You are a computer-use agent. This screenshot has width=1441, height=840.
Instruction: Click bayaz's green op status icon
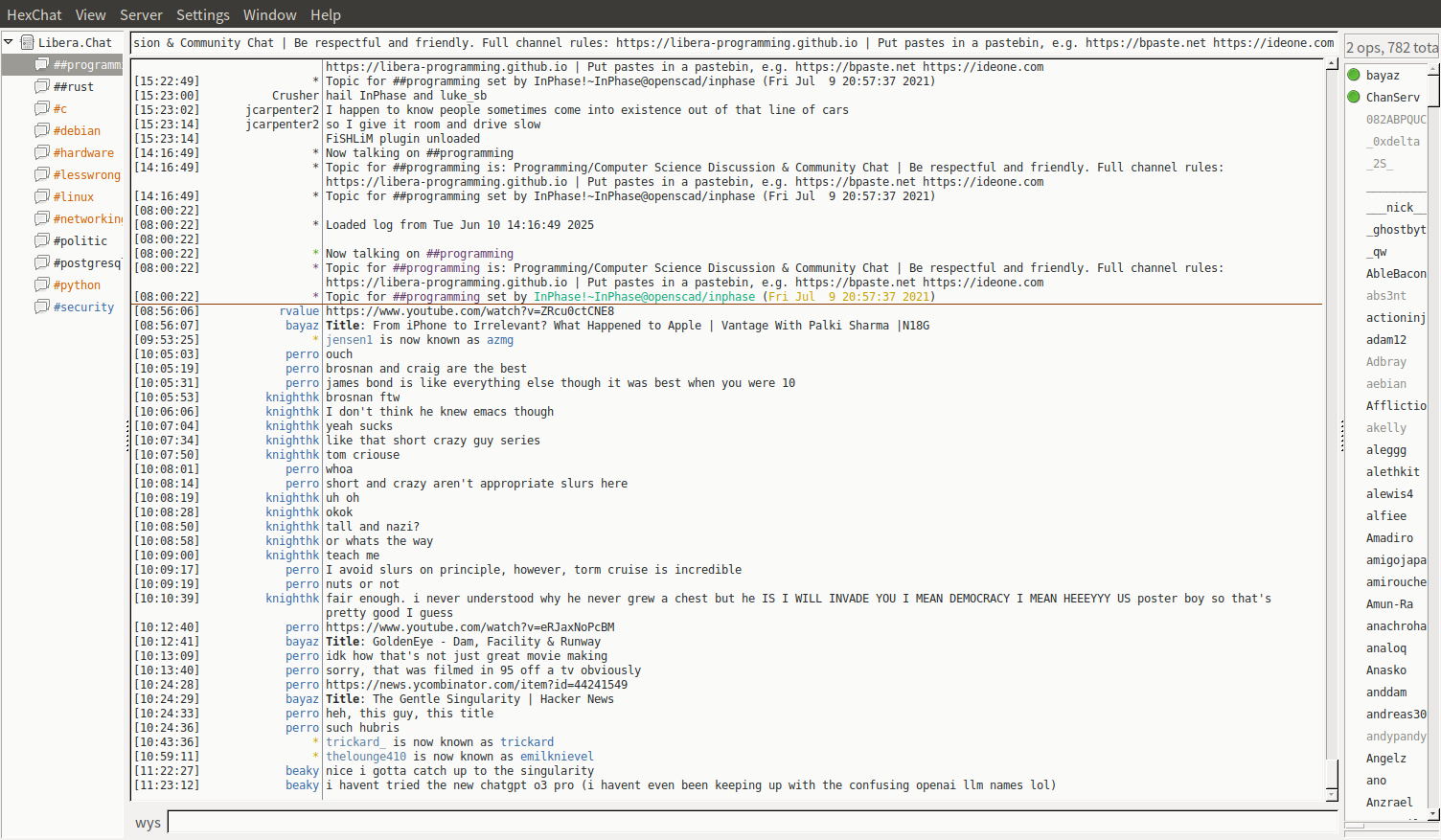tap(1354, 75)
